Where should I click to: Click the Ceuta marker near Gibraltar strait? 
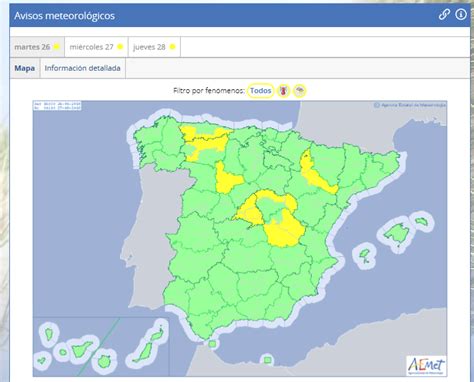(212, 344)
